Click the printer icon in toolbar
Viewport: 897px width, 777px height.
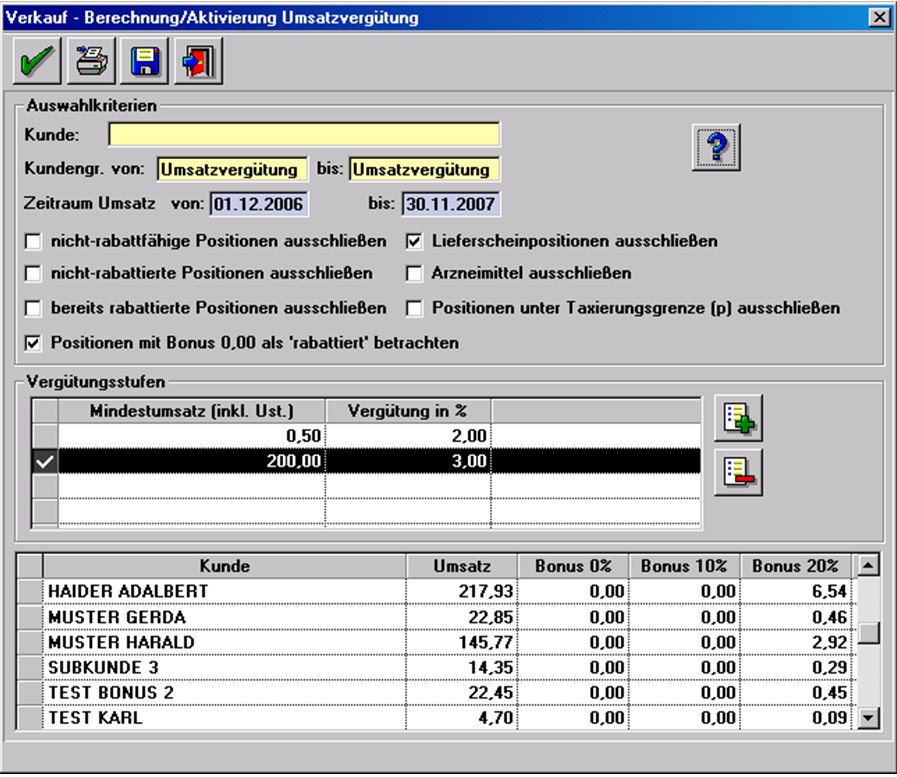coord(92,62)
